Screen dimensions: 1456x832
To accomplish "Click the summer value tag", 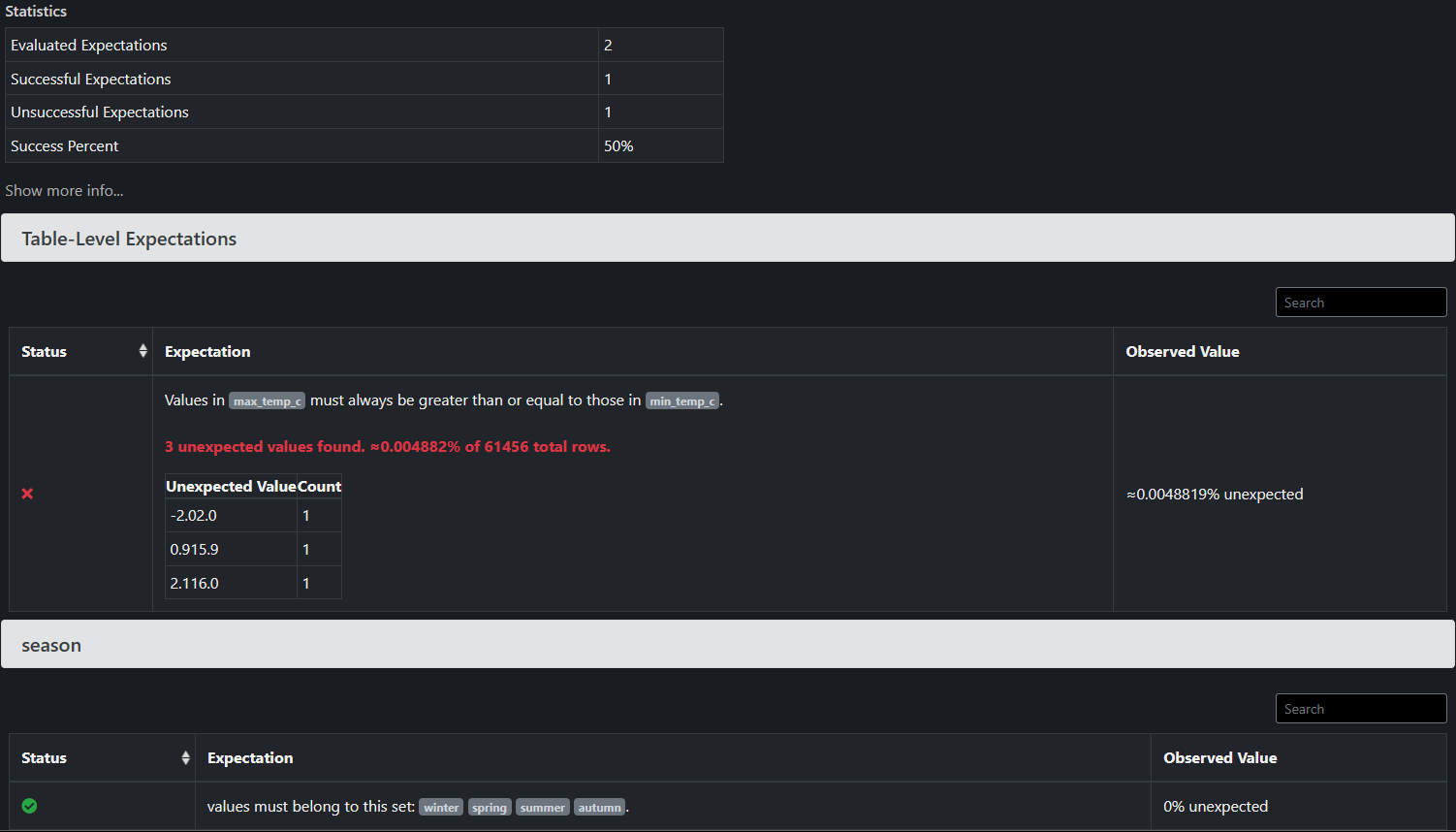I will pos(542,807).
